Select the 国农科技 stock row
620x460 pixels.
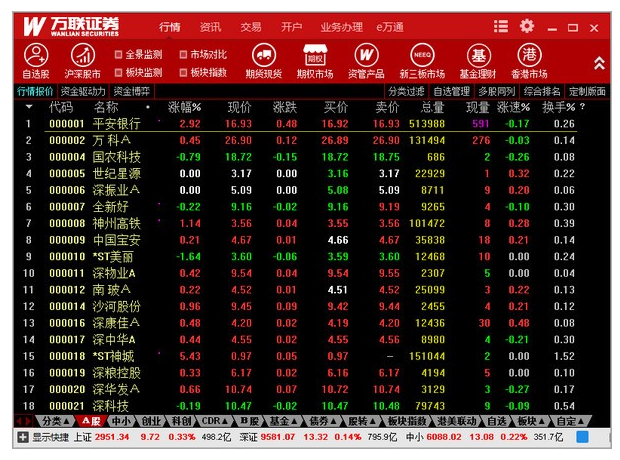click(x=299, y=157)
